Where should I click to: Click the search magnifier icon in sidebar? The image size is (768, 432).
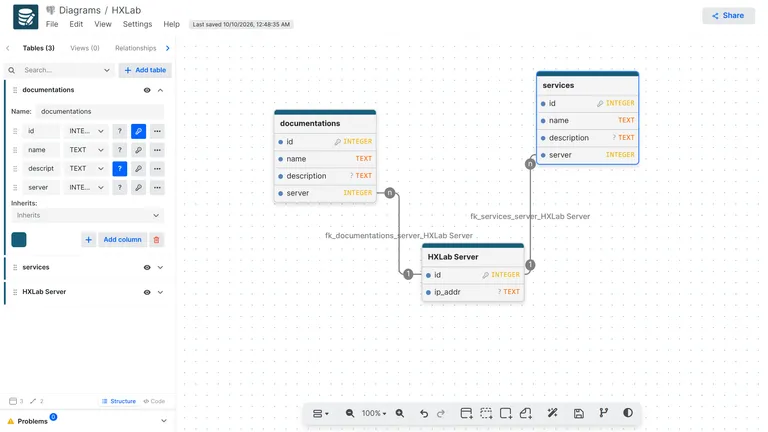pos(12,71)
